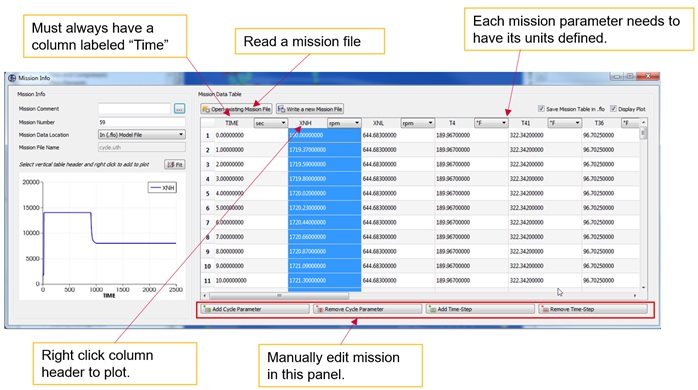Click the Mission Number input field
Viewport: 698px width, 390px height.
tap(142, 122)
